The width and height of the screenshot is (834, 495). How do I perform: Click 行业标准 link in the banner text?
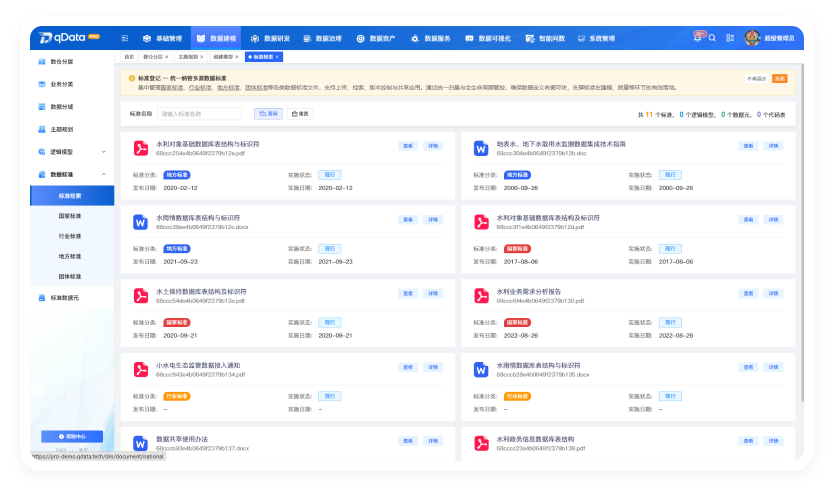pos(200,88)
